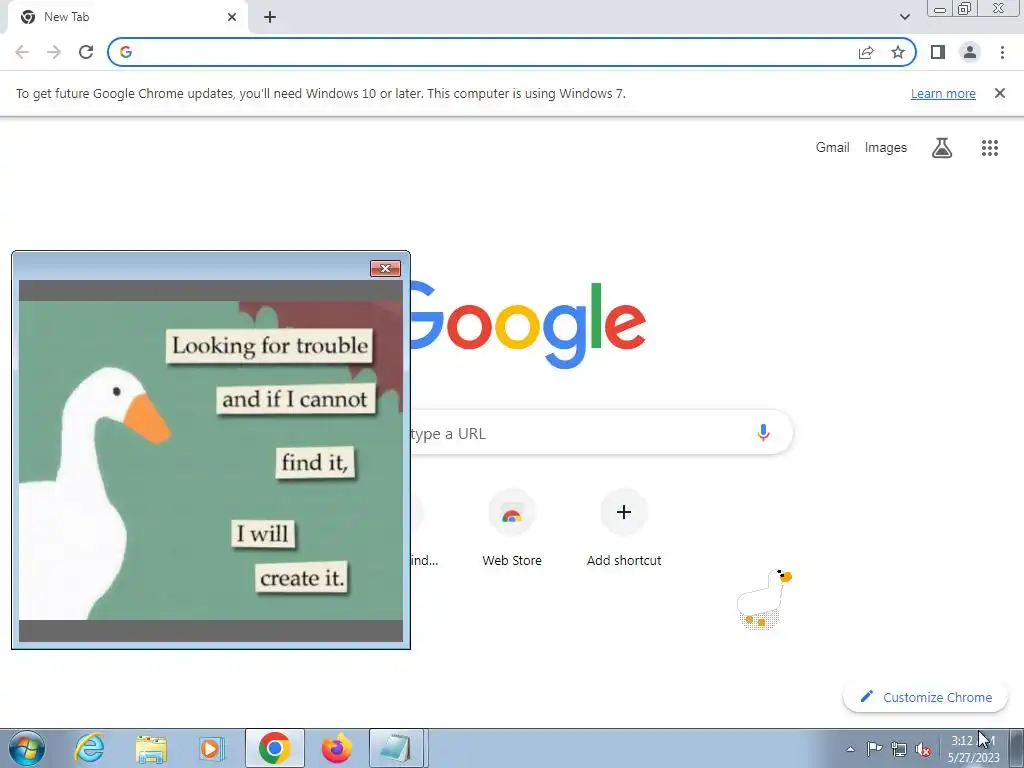Launch Firefox from the taskbar
This screenshot has width=1024, height=768.
[336, 748]
